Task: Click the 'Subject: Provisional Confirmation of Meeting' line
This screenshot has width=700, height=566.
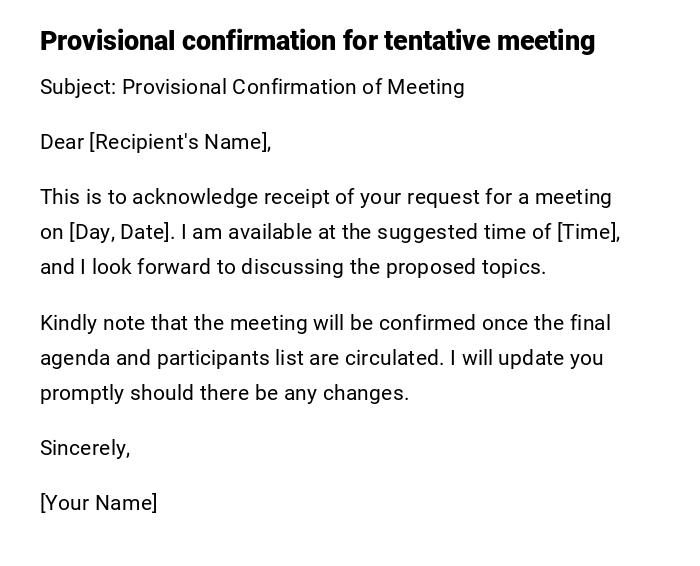Action: point(252,87)
